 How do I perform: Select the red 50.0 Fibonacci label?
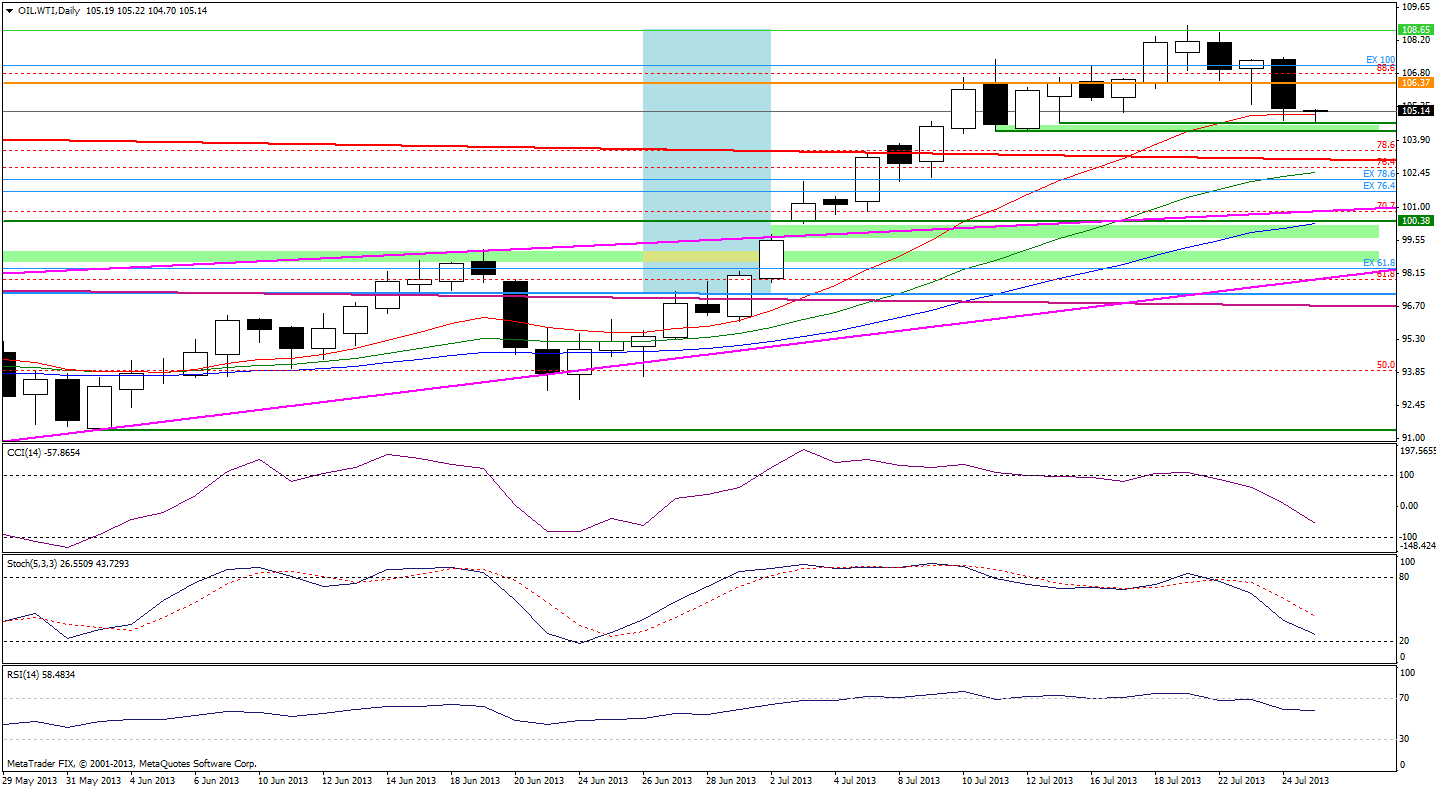1386,365
